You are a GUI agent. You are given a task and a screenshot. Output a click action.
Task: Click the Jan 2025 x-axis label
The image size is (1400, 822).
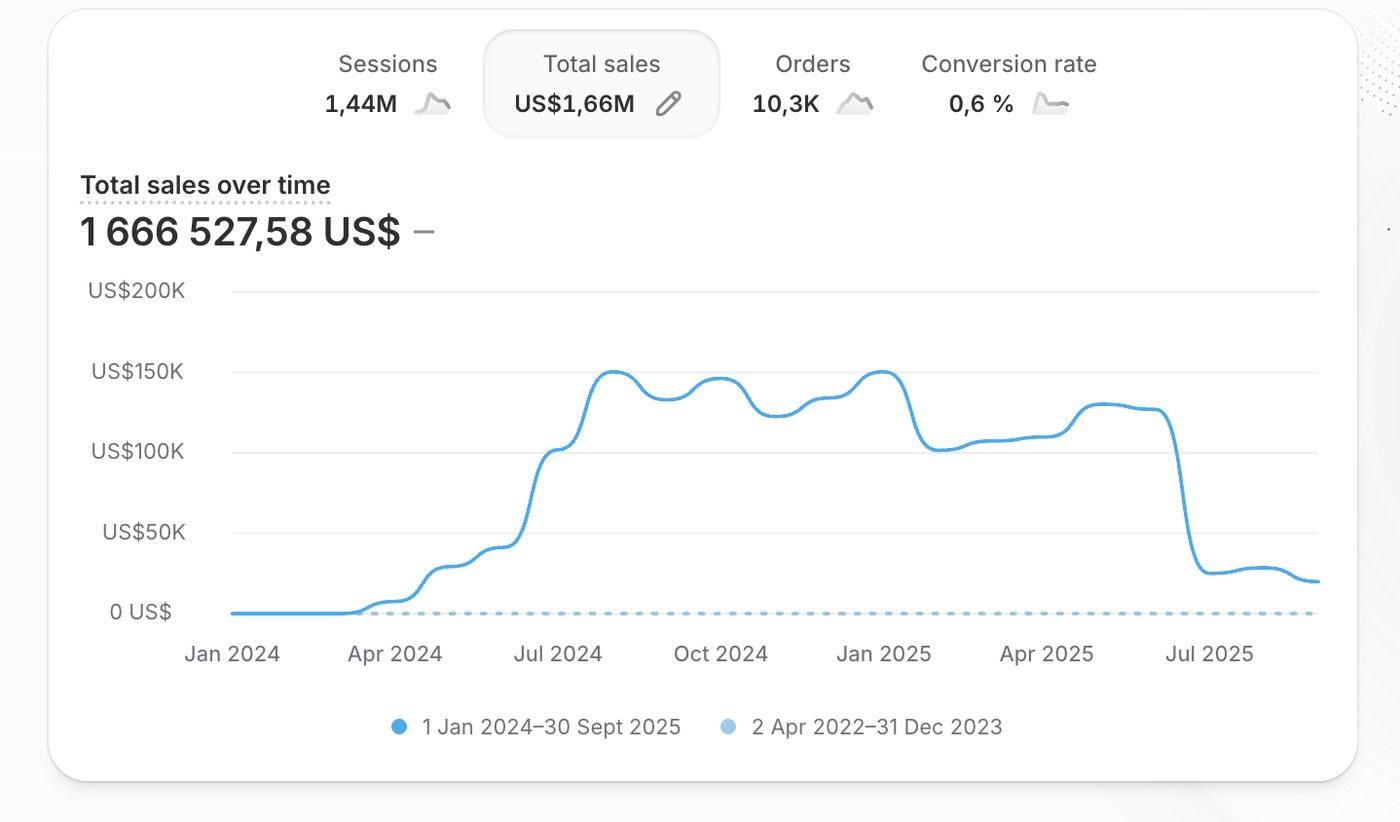[x=884, y=654]
